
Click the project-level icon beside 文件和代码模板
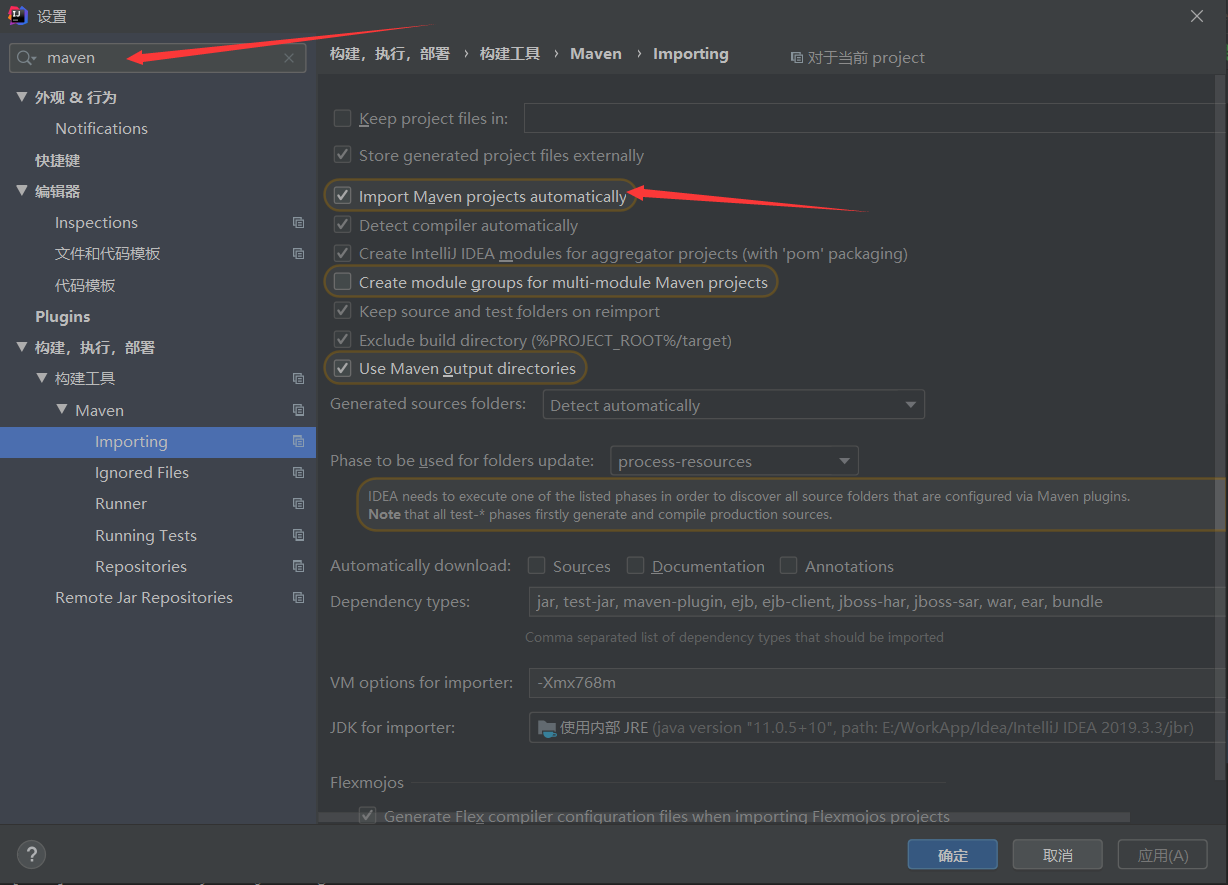(x=298, y=254)
